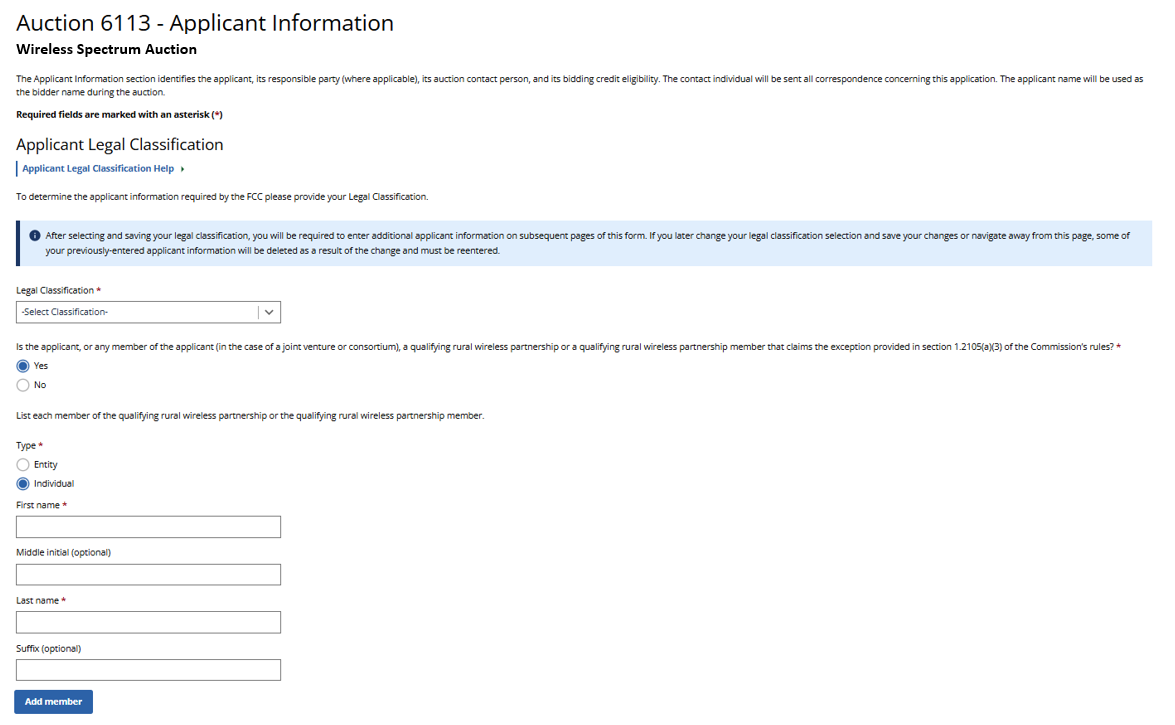The image size is (1175, 725).
Task: Click the Applicant Legal Classification section heading
Action: coord(120,144)
